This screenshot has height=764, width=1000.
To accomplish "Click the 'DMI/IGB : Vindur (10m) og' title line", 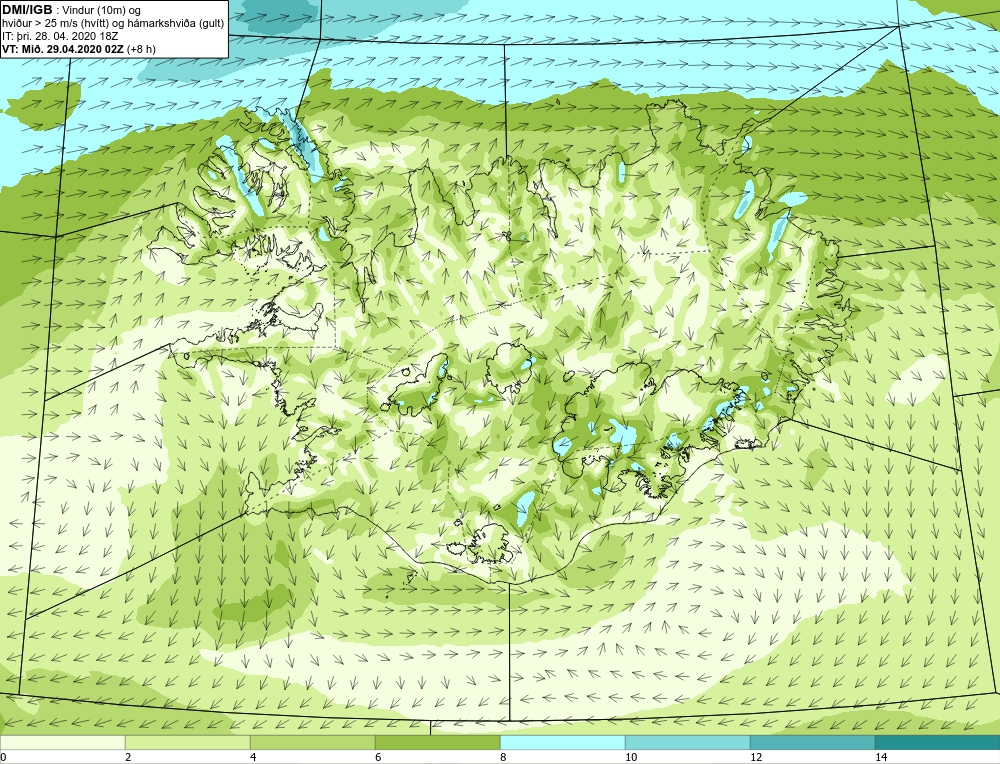I will click(x=71, y=10).
